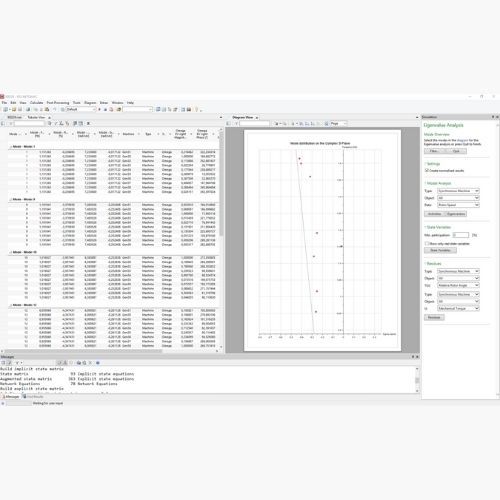This screenshot has height=500, width=500.
Task: Click the 'Build implicit state matrix' message line
Action: [32, 369]
